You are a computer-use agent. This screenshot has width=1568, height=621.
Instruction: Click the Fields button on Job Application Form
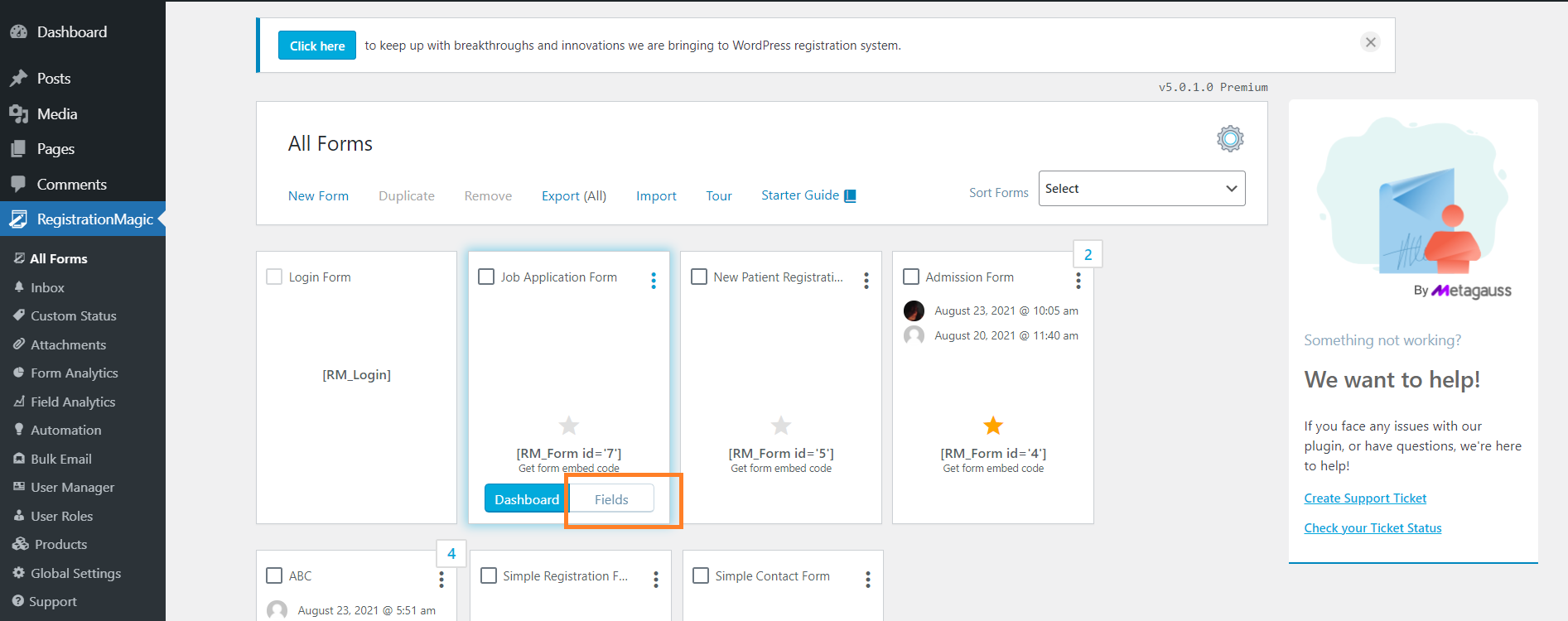coord(611,499)
